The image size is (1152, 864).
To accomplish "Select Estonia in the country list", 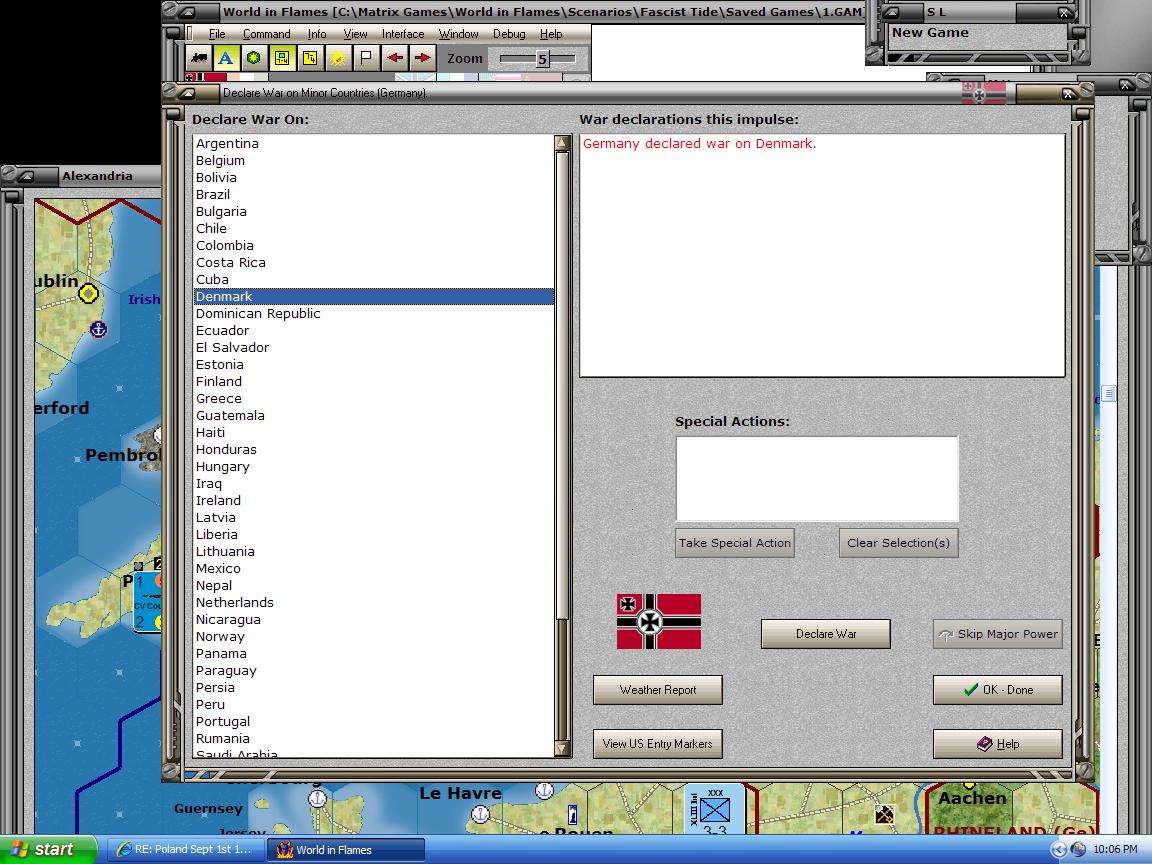I will click(x=373, y=364).
